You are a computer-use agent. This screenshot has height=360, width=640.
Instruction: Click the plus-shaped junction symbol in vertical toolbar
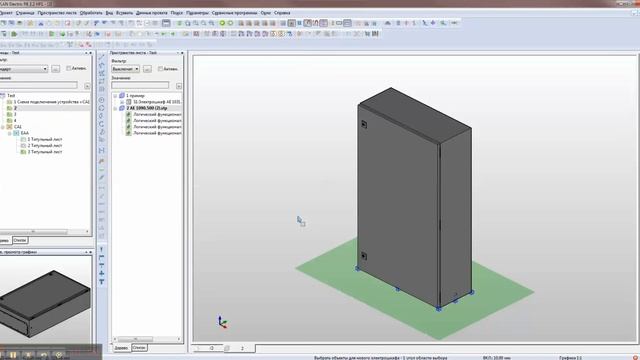coord(102,273)
